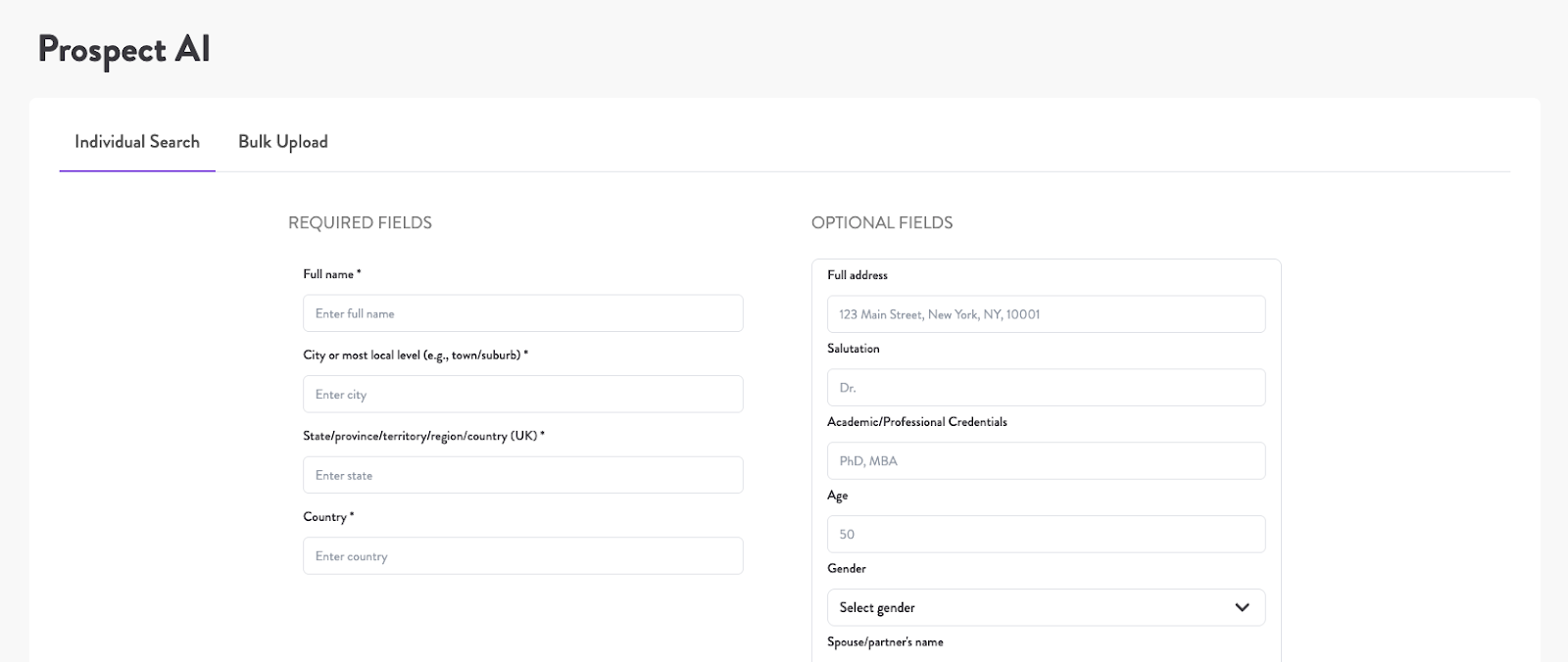Click the Full address label

[857, 275]
